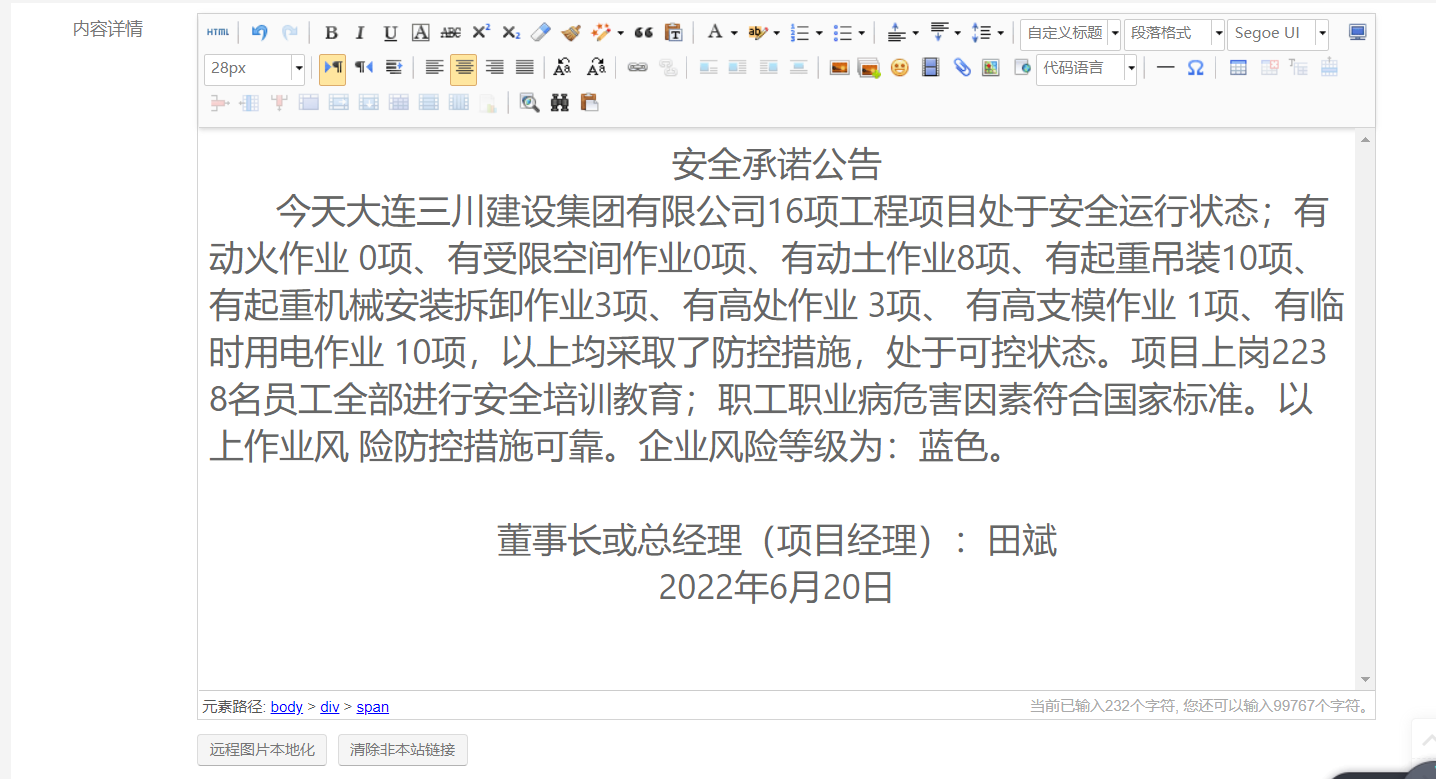
Task: Select the span element path link
Action: point(373,707)
